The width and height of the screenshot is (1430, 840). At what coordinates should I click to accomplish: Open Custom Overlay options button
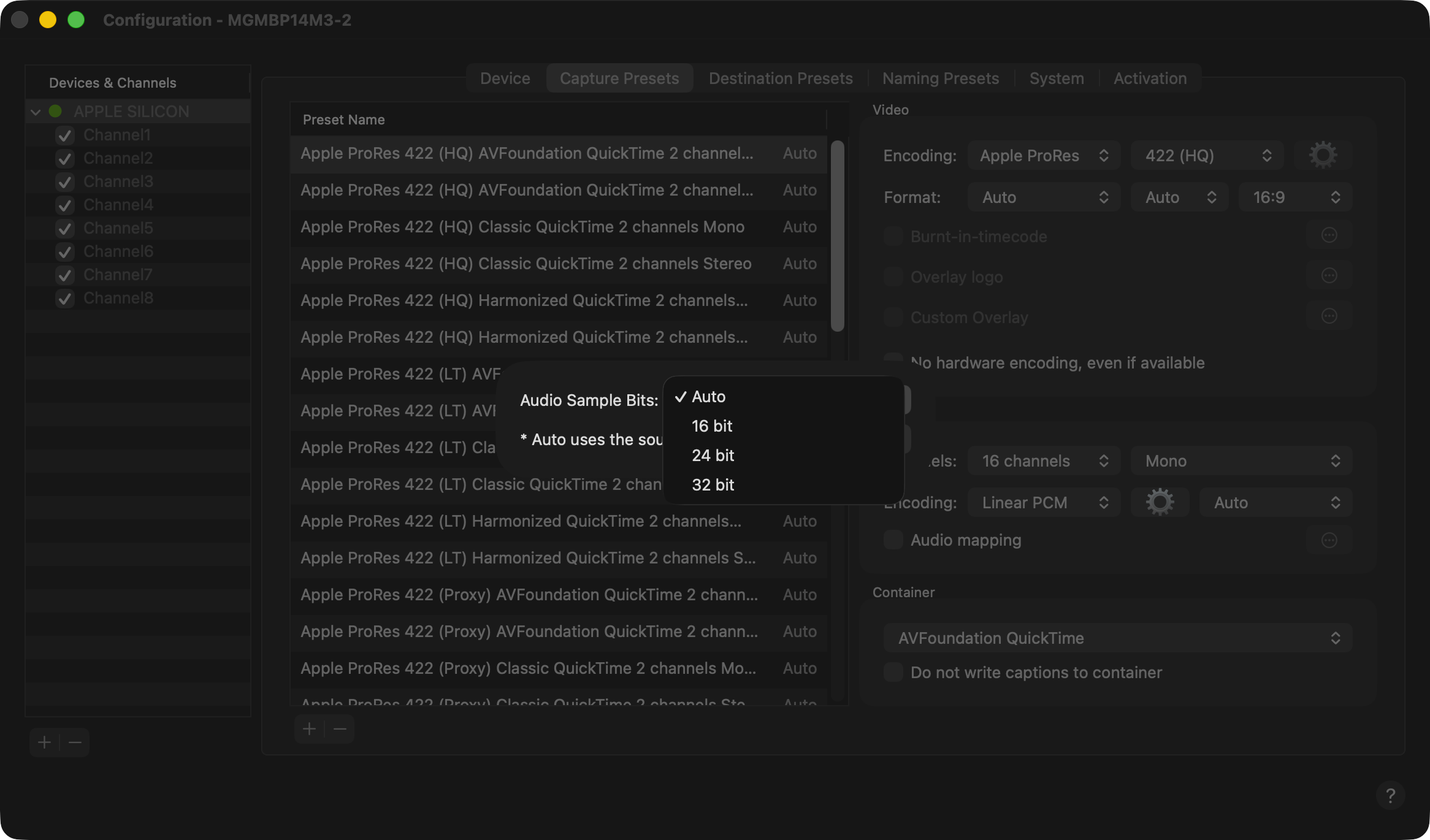click(x=1329, y=316)
